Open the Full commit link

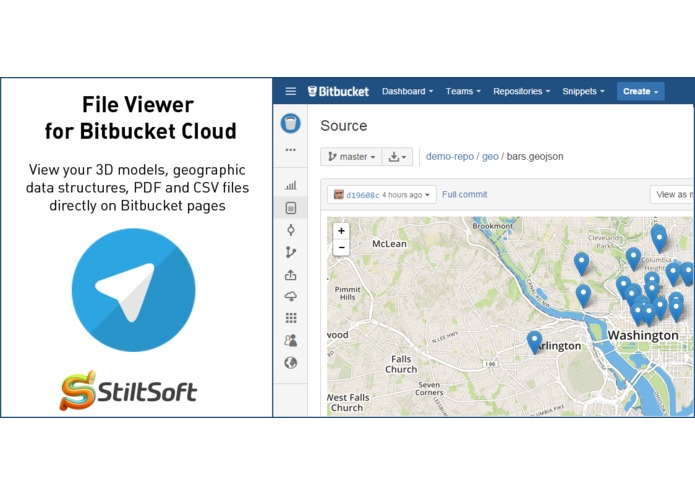coord(465,194)
